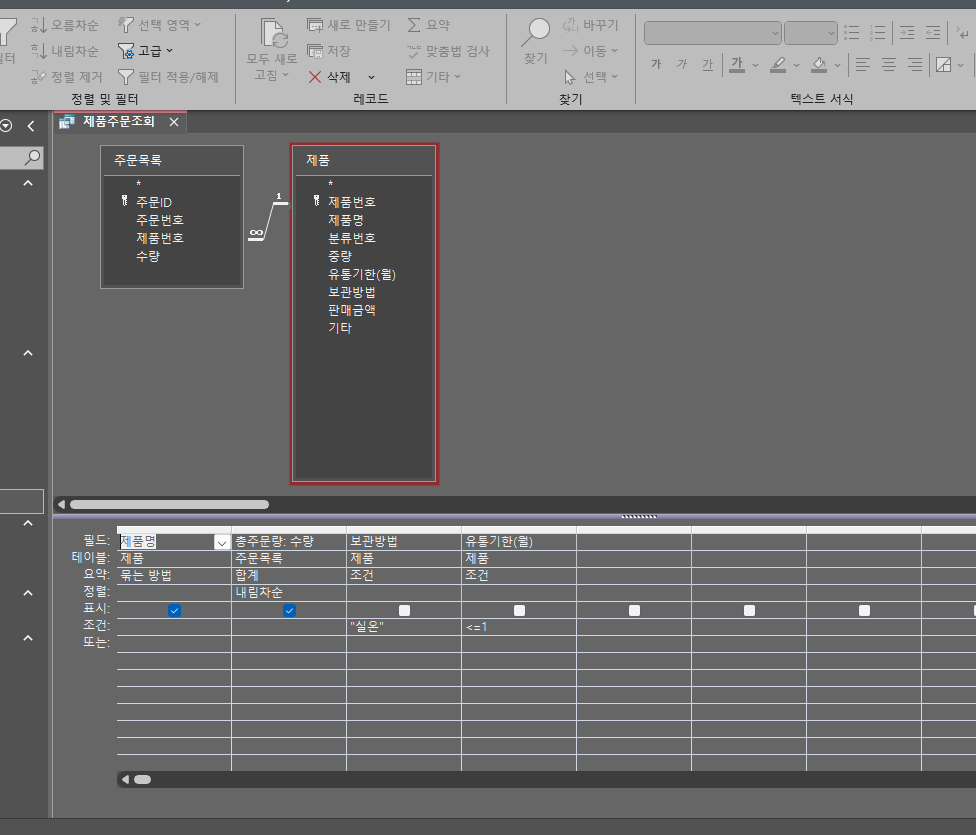Screen dimensions: 976x835
Task: Collapse the navigation pane with the chevron
Action: point(31,126)
